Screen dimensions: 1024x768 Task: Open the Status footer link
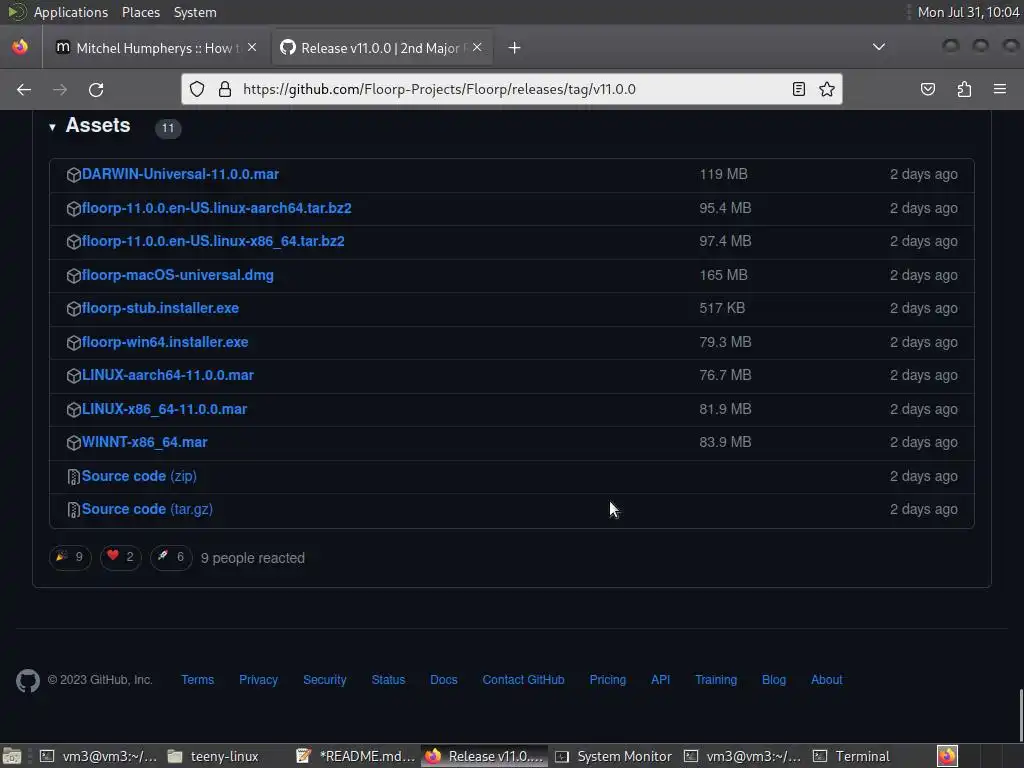coord(388,680)
